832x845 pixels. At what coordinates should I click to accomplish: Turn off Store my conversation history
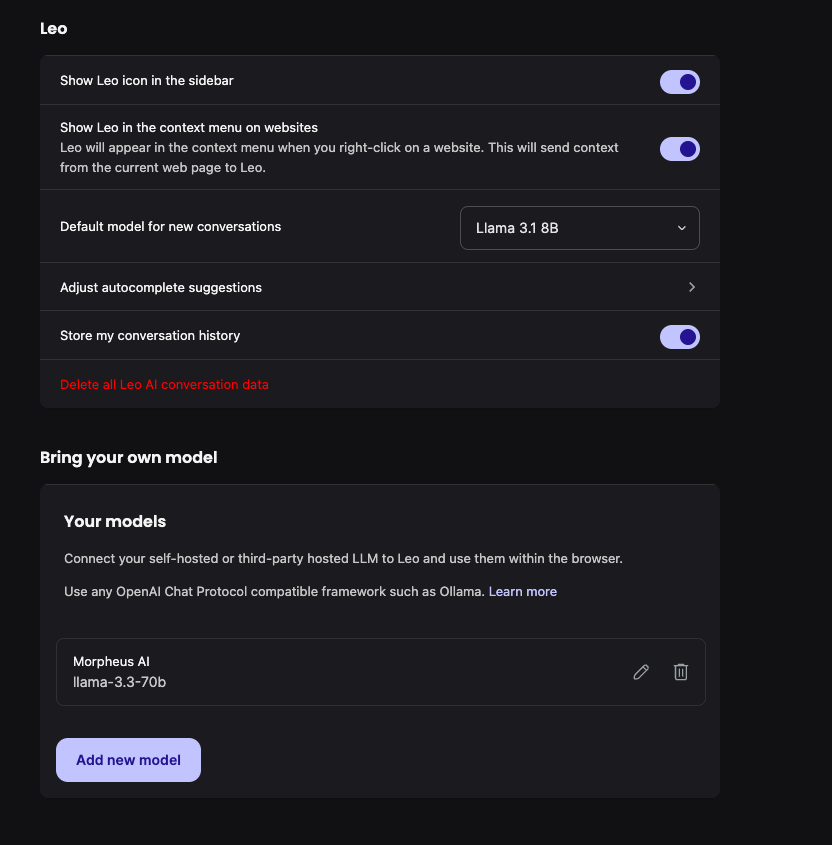tap(680, 337)
